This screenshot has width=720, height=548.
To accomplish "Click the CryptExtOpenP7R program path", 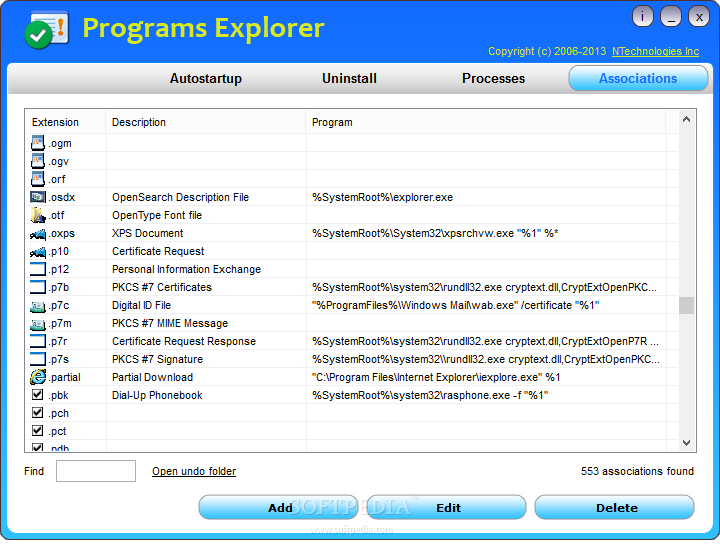I will (x=485, y=341).
